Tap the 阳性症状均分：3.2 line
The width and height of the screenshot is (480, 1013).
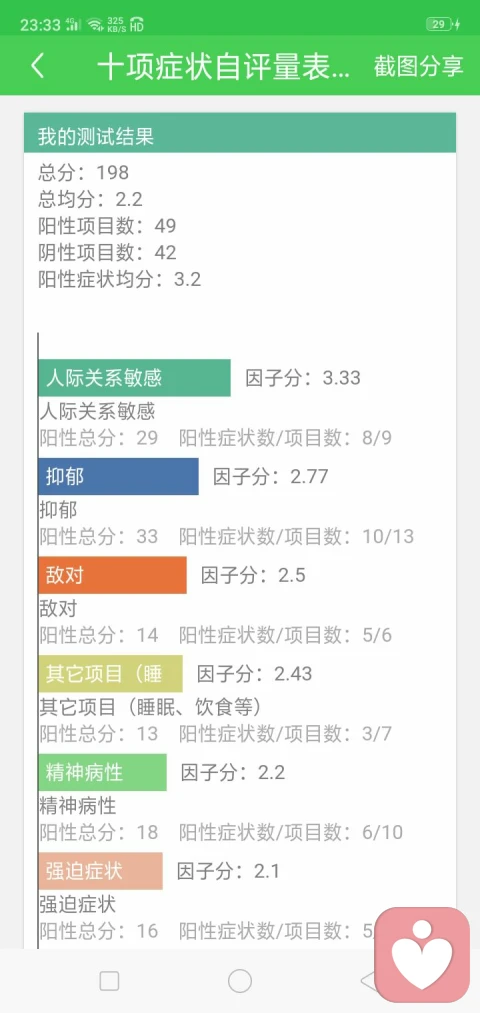point(120,280)
